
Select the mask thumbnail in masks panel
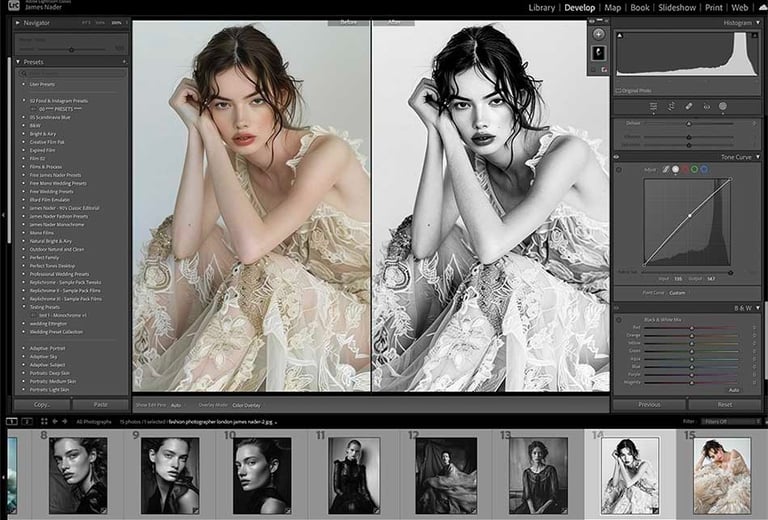point(598,53)
